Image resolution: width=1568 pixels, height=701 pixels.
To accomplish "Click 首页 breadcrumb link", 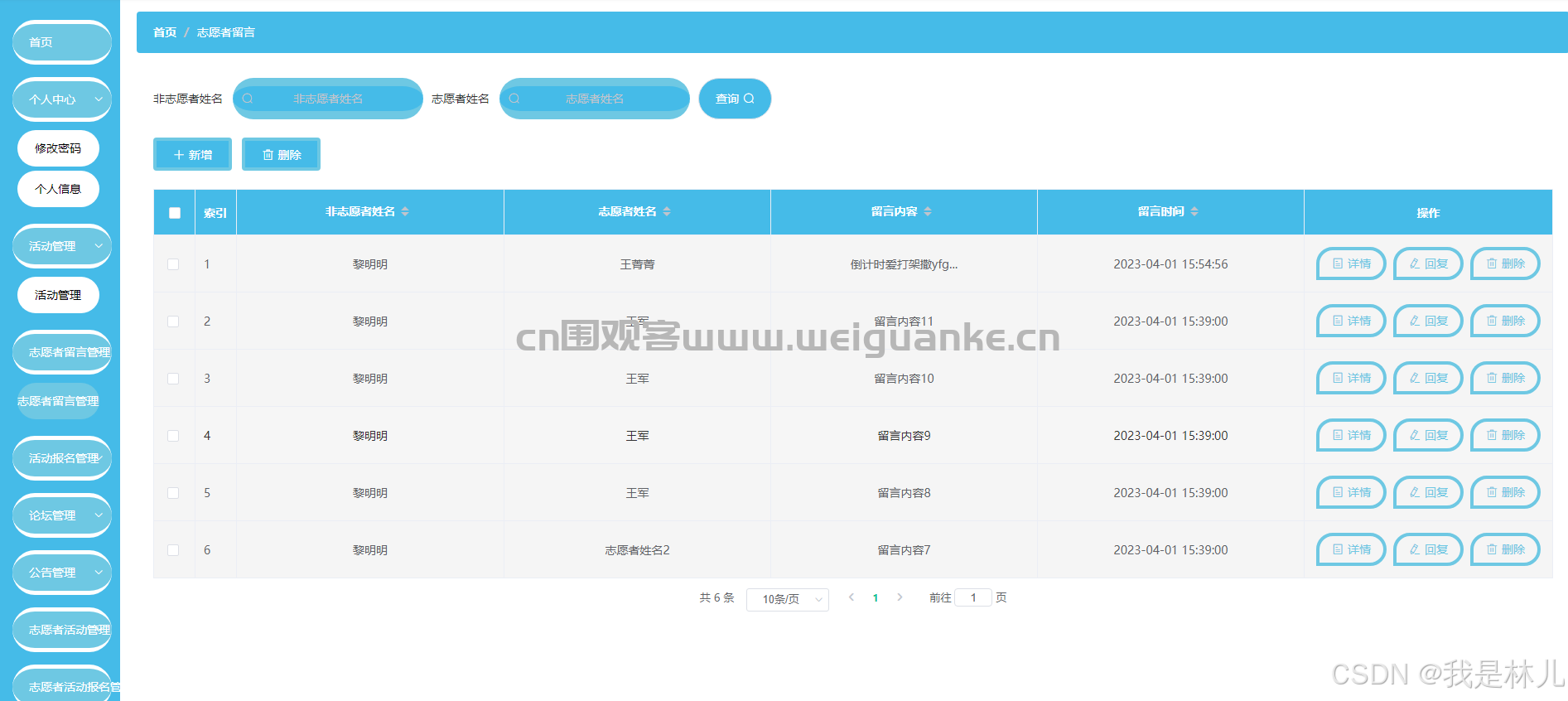I will coord(165,32).
